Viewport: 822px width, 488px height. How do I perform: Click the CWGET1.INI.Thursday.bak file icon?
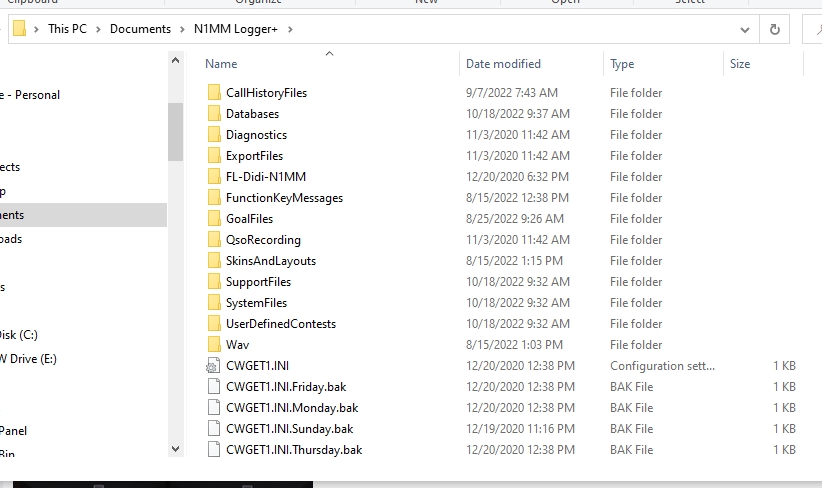click(214, 449)
